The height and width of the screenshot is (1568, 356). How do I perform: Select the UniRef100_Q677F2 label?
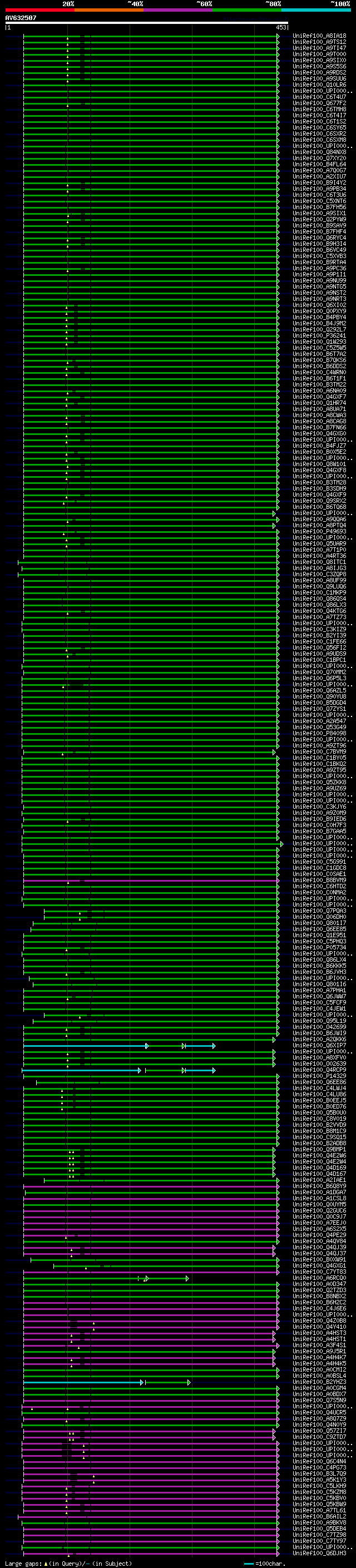319,103
